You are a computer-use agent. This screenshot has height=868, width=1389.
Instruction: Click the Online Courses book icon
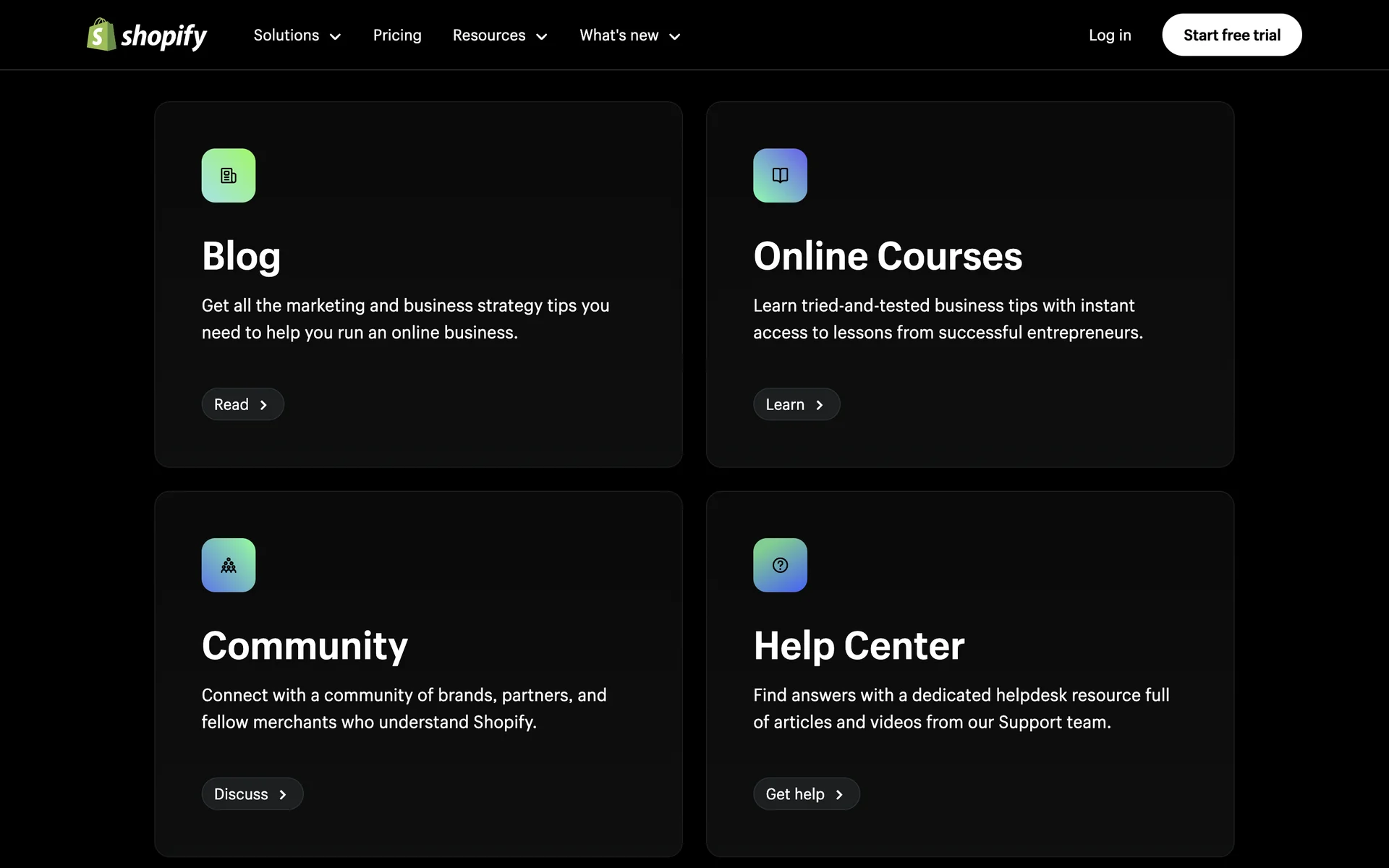780,176
